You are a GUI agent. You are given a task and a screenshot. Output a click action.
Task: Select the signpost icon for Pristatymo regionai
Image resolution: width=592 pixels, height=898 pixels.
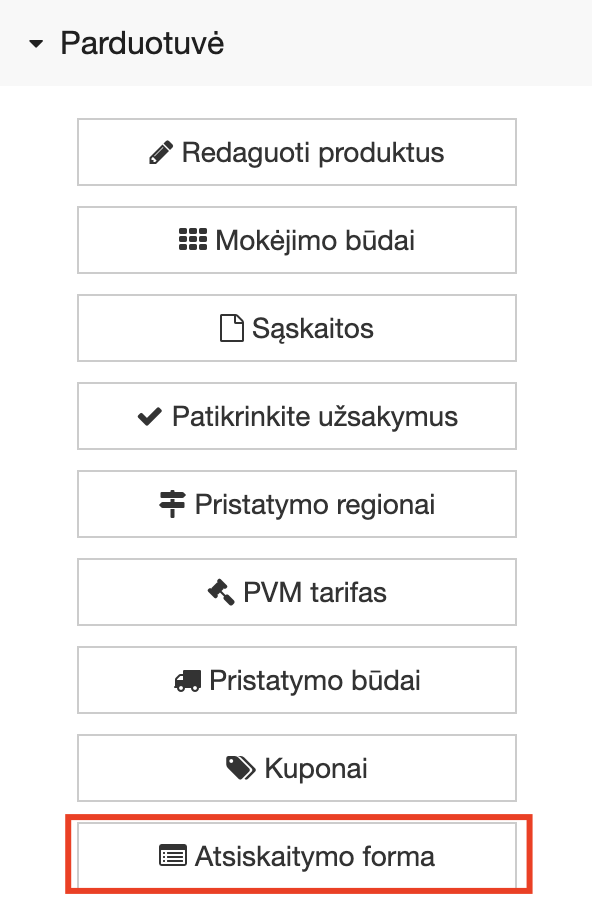click(172, 504)
